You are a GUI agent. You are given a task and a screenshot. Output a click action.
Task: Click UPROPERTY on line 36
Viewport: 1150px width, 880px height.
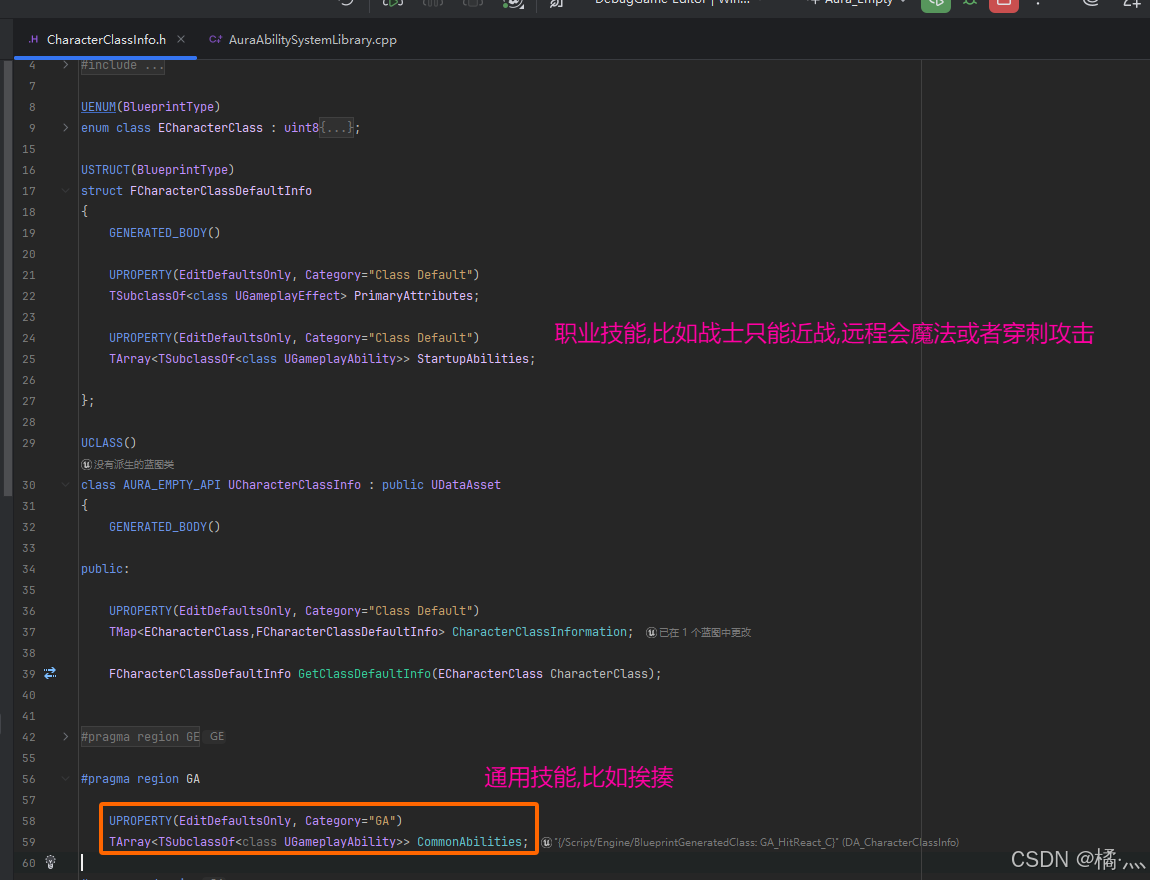(x=140, y=611)
